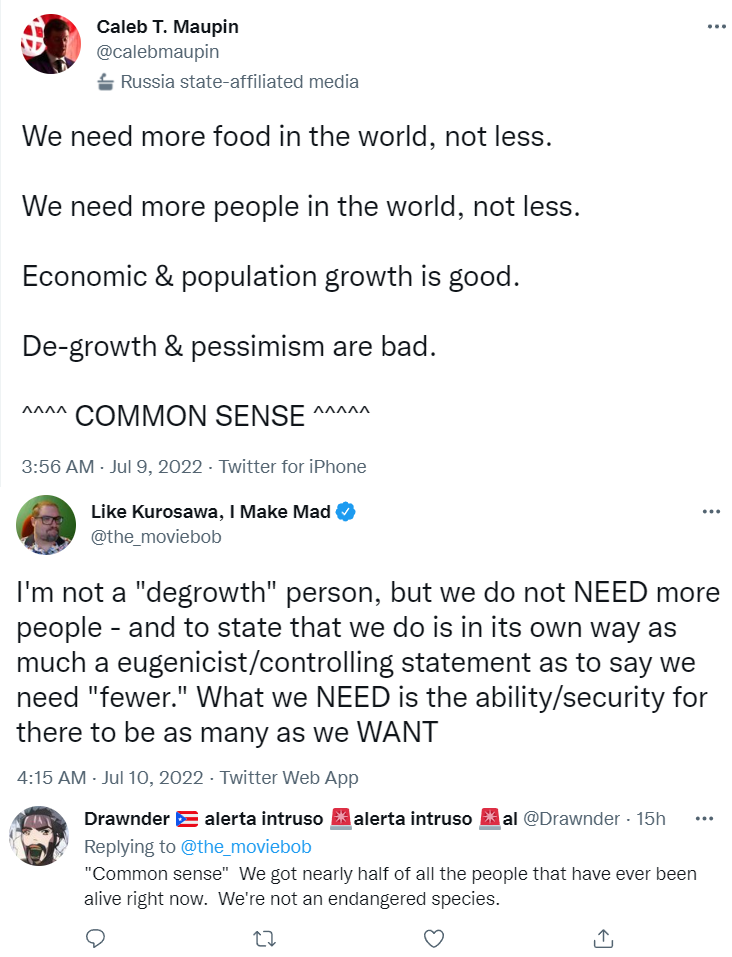The width and height of the screenshot is (732, 957).
Task: Click the share icon under Drawnder's reply
Action: point(603,938)
